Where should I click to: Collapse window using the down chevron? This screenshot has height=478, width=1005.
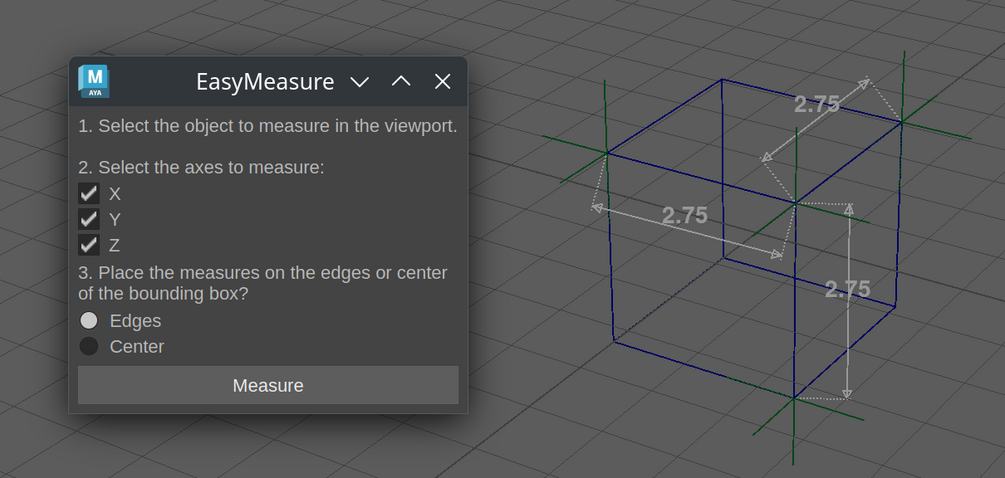(360, 81)
